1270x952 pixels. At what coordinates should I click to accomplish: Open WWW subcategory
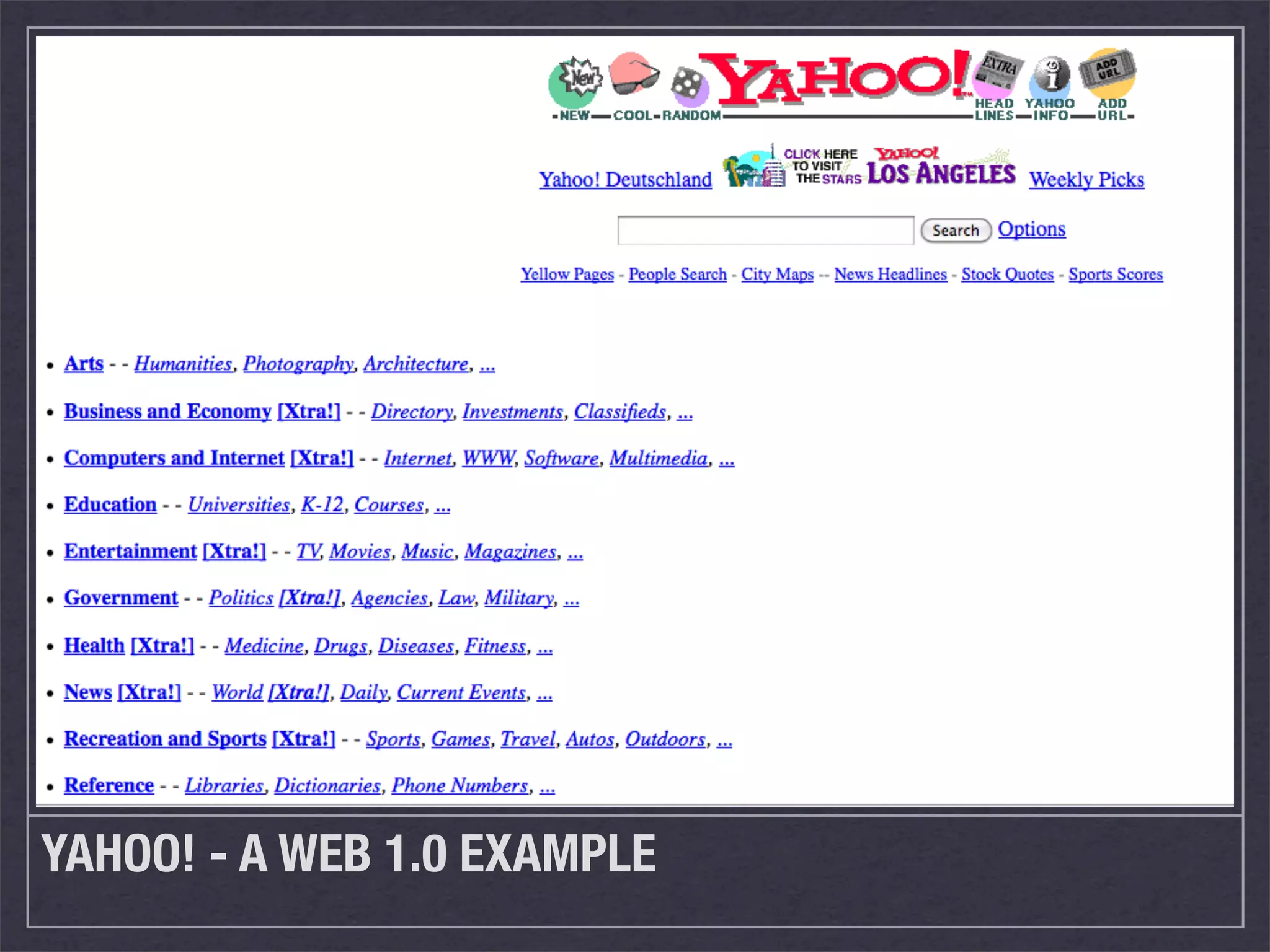[489, 459]
